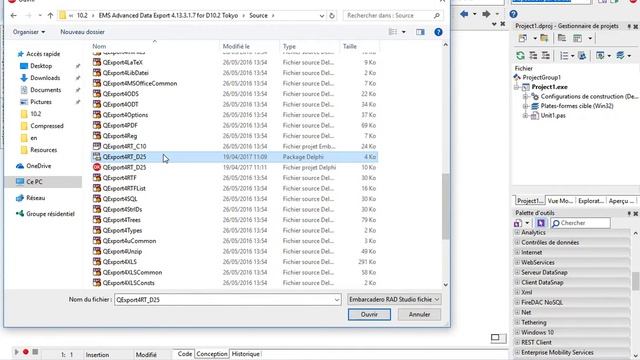Open 10.2 folder in sidebar

pos(36,114)
